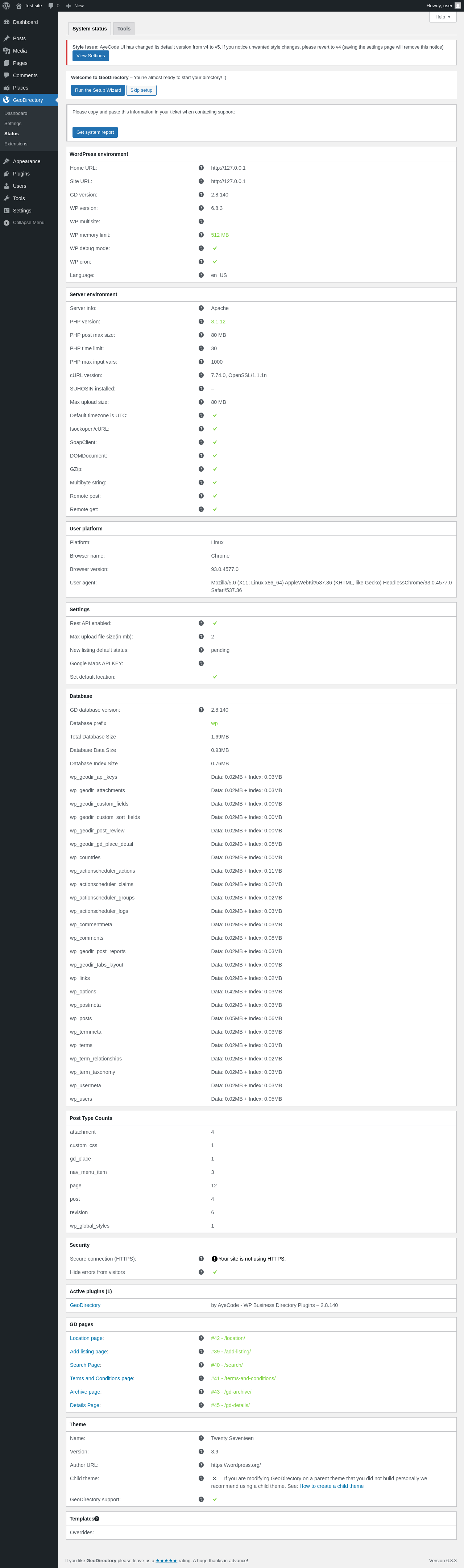464x1568 pixels.
Task: Open comments bubble icon in admin bar
Action: click(51, 5)
